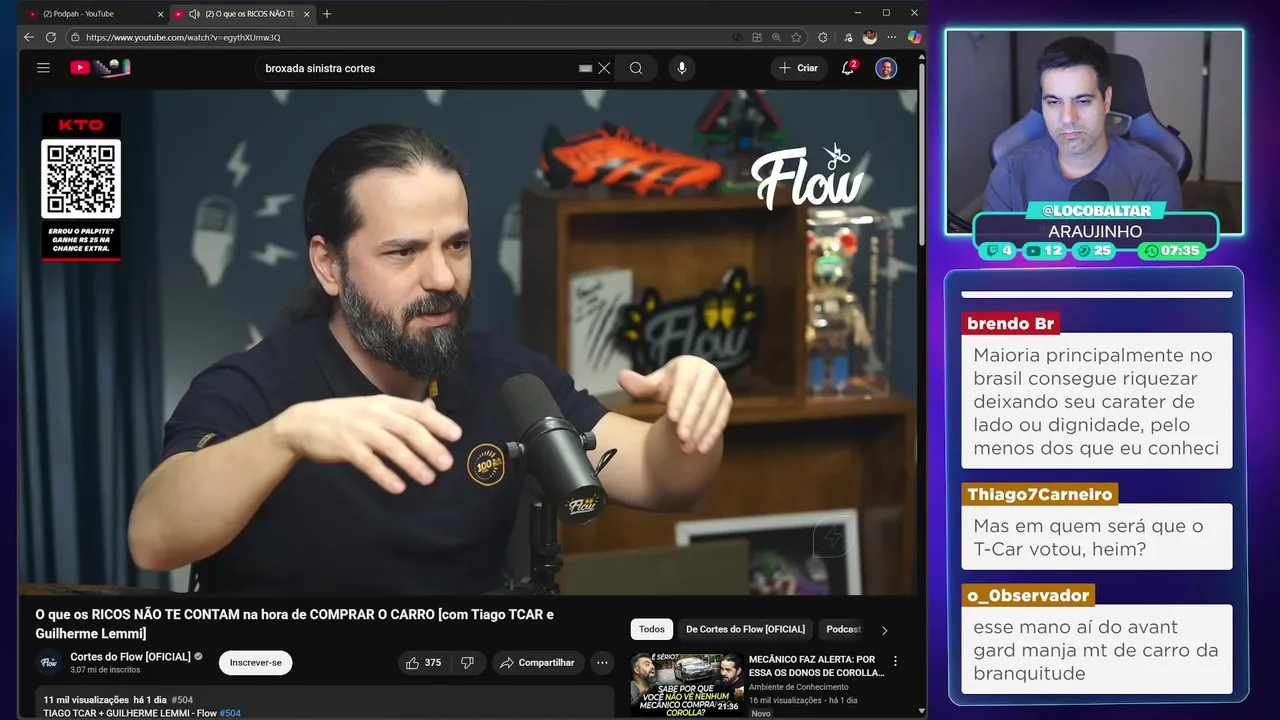Click the 11 mil visualizações description text
Viewport: 1280px width, 720px height.
(x=86, y=700)
